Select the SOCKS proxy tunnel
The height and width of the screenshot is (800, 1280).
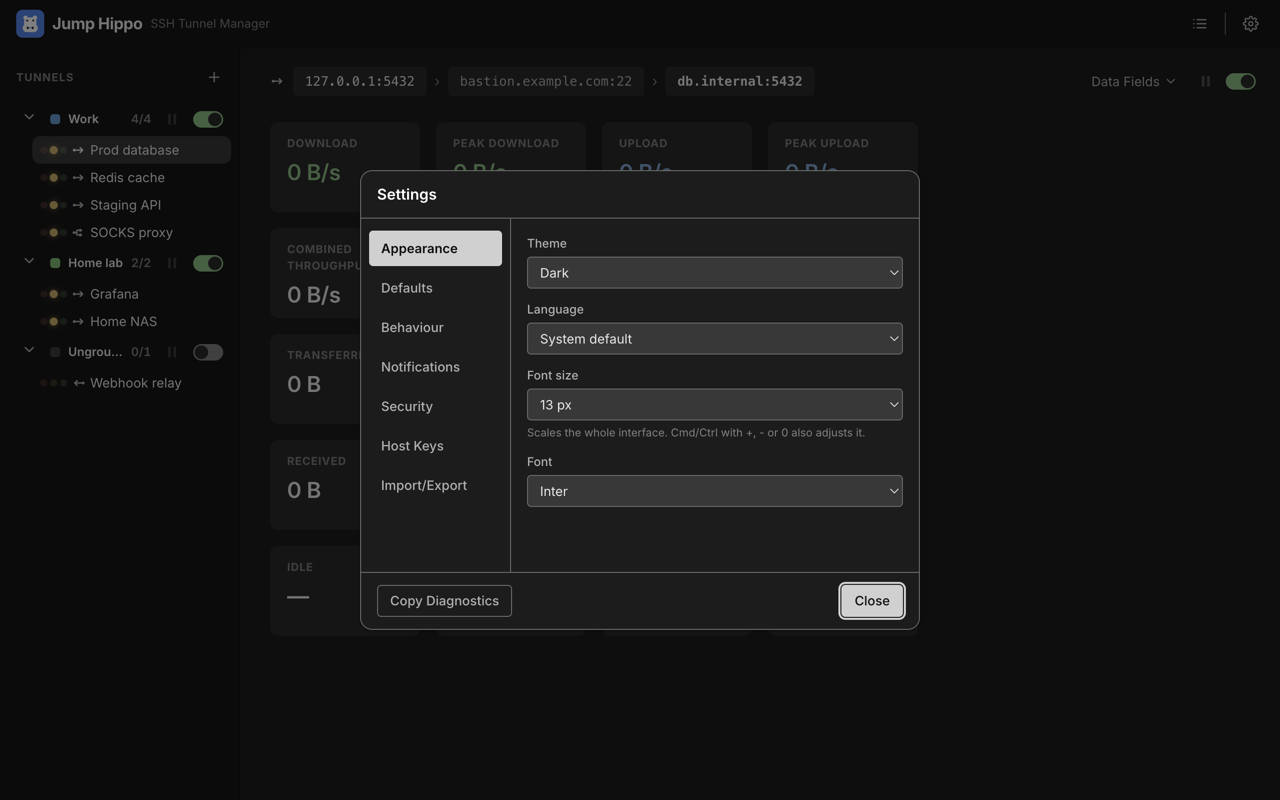coord(132,233)
